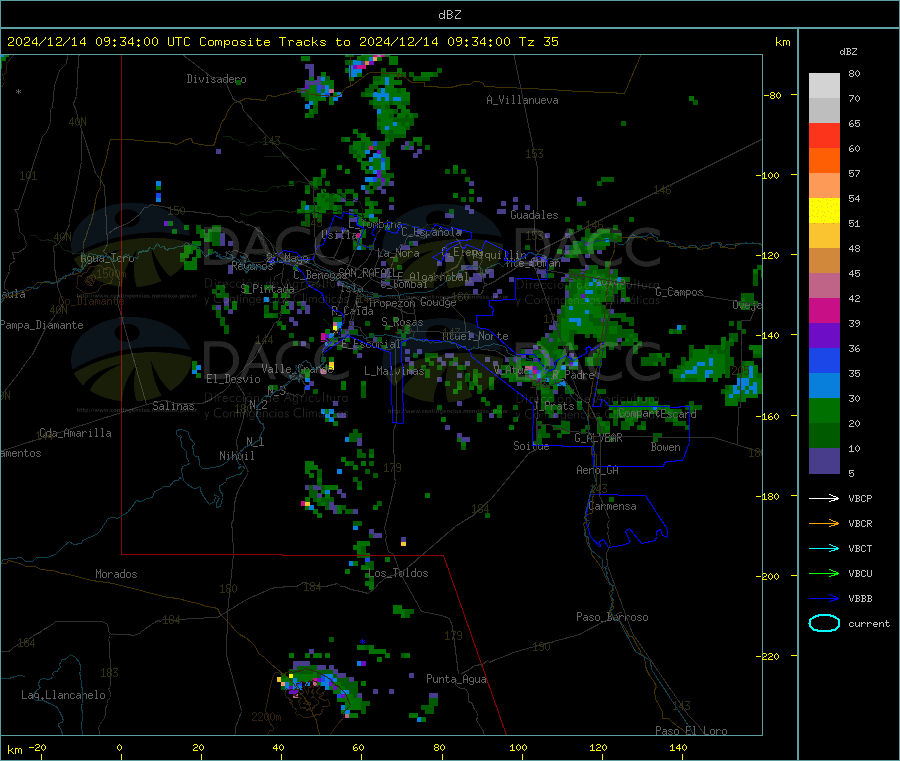
Task: Click the 'Gouage' map label
Action: coord(439,302)
